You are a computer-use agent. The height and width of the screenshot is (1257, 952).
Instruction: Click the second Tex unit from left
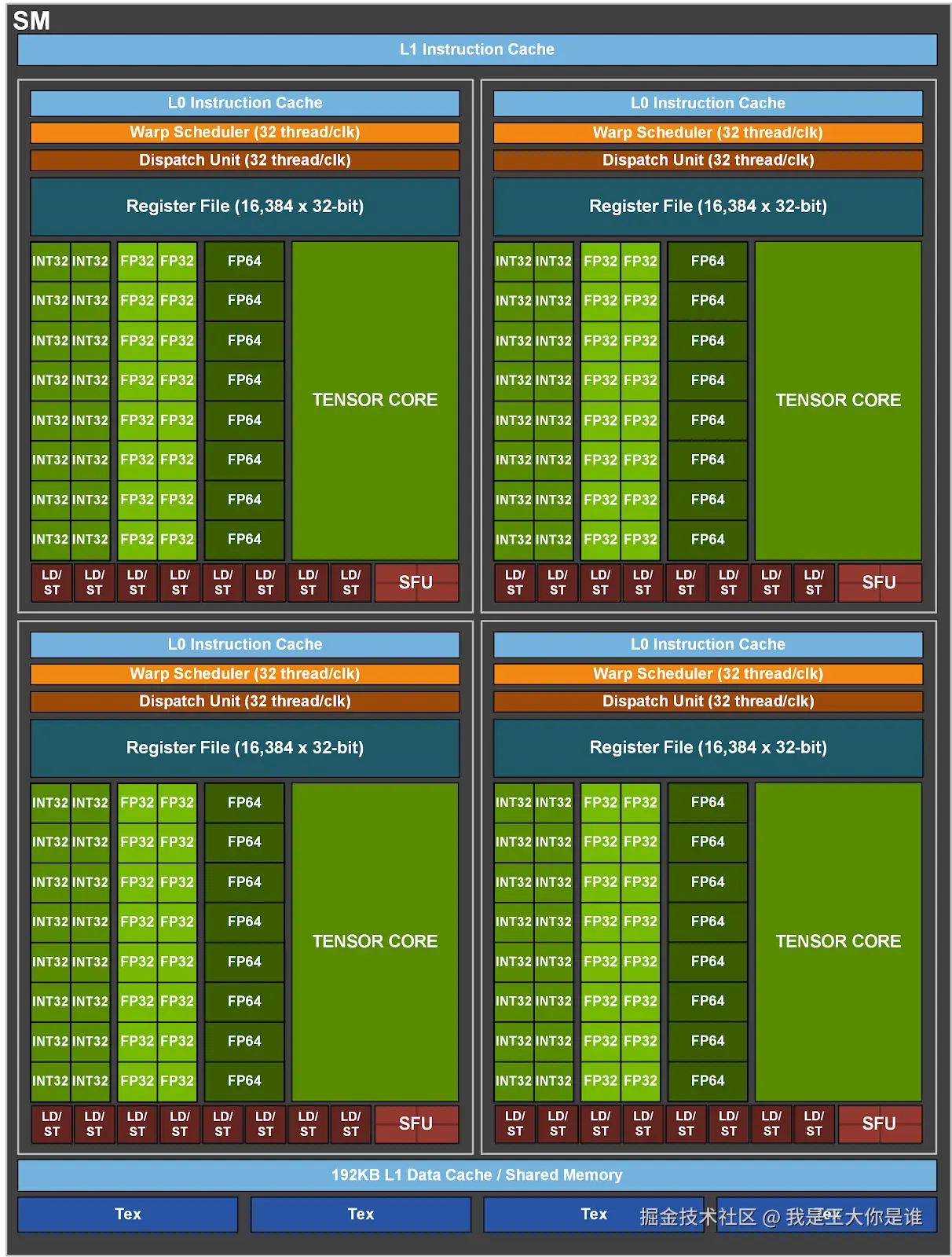(361, 1214)
